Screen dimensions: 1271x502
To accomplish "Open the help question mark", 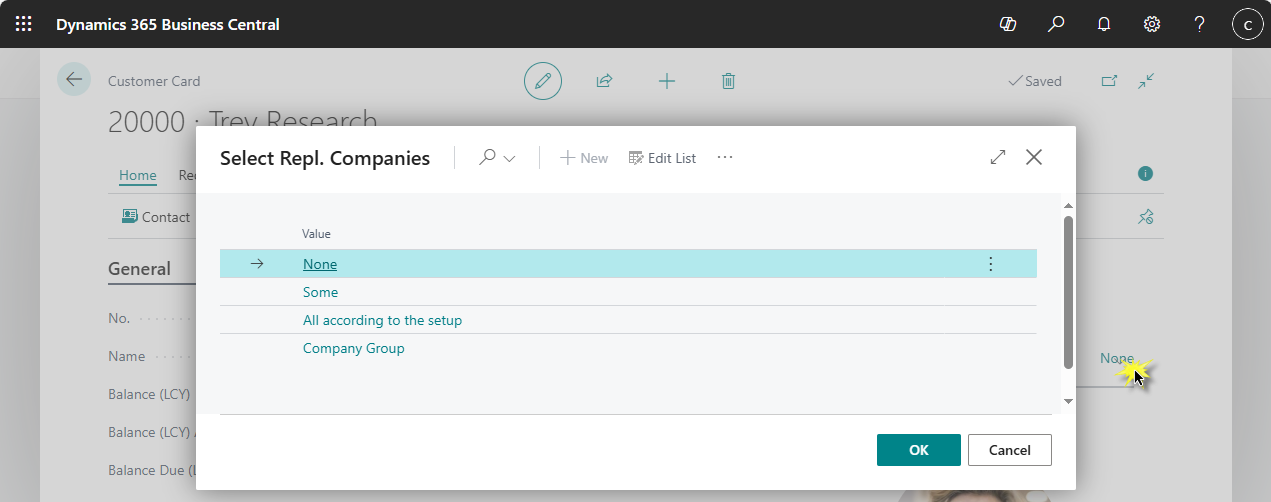I will [1200, 24].
